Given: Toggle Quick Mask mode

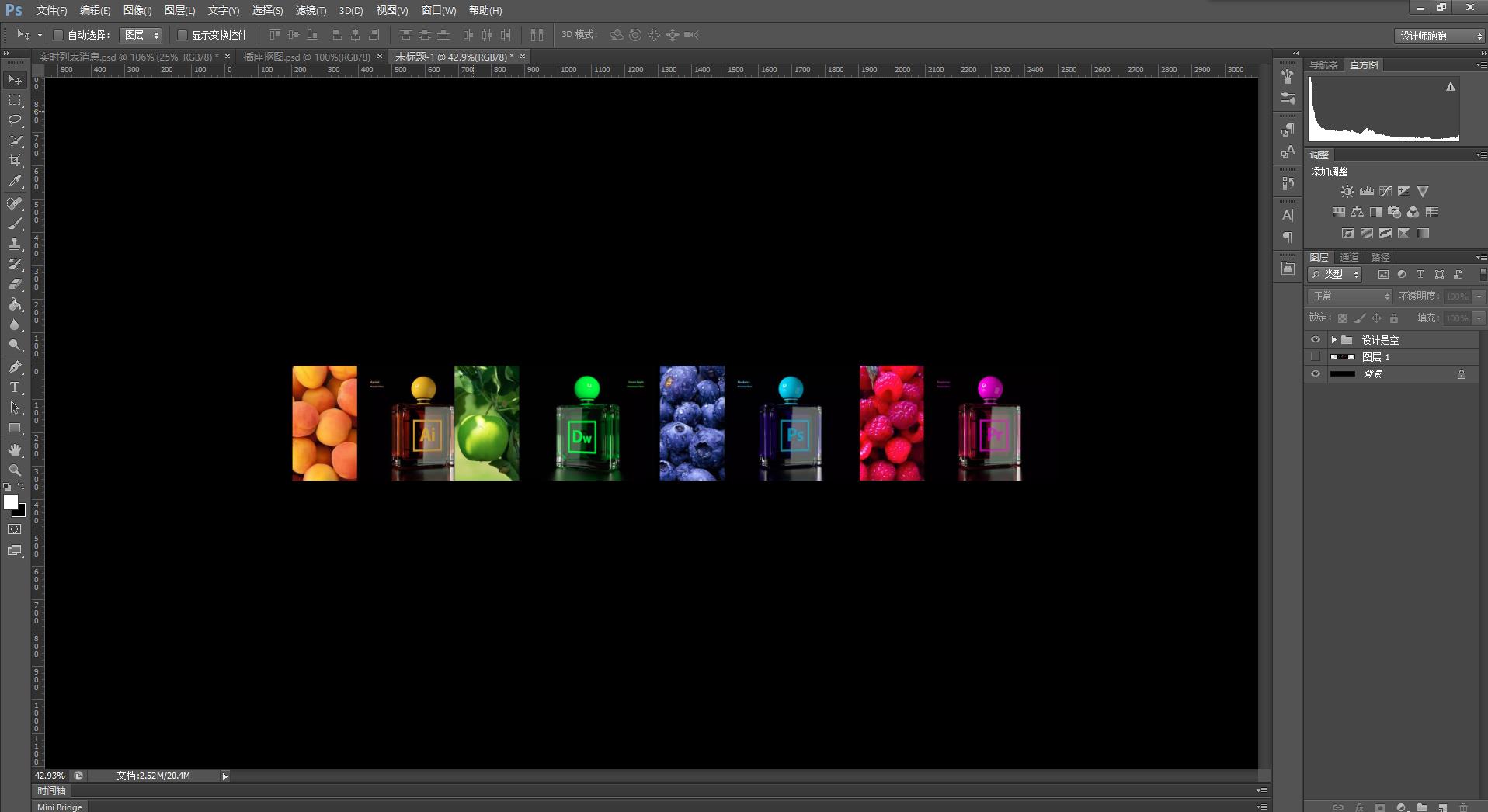Looking at the screenshot, I should click(15, 529).
